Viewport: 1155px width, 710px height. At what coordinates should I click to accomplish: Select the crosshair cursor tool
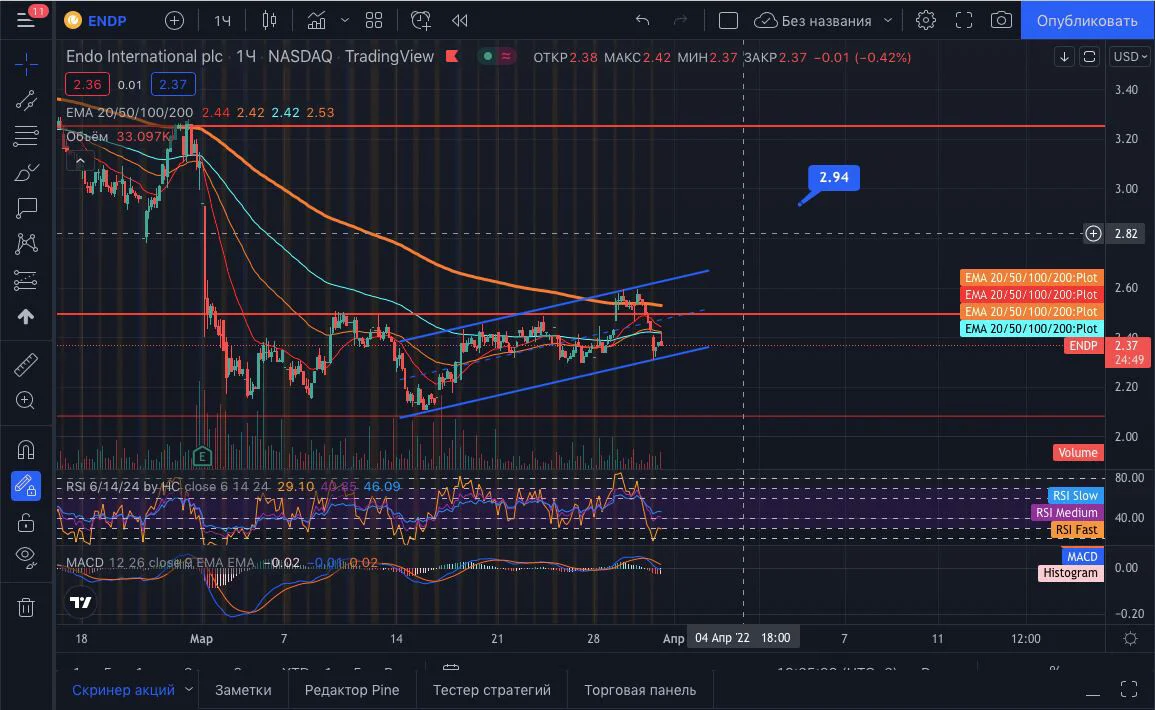[x=26, y=64]
